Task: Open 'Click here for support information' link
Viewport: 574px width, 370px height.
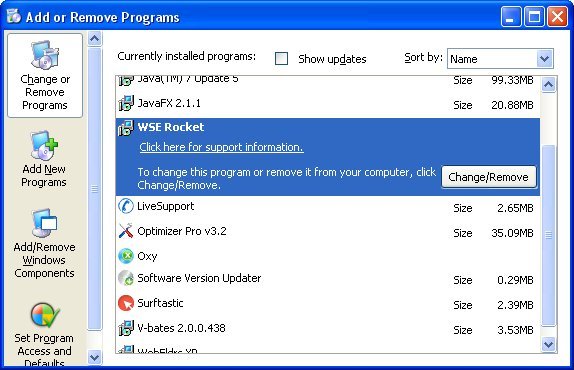Action: (221, 147)
